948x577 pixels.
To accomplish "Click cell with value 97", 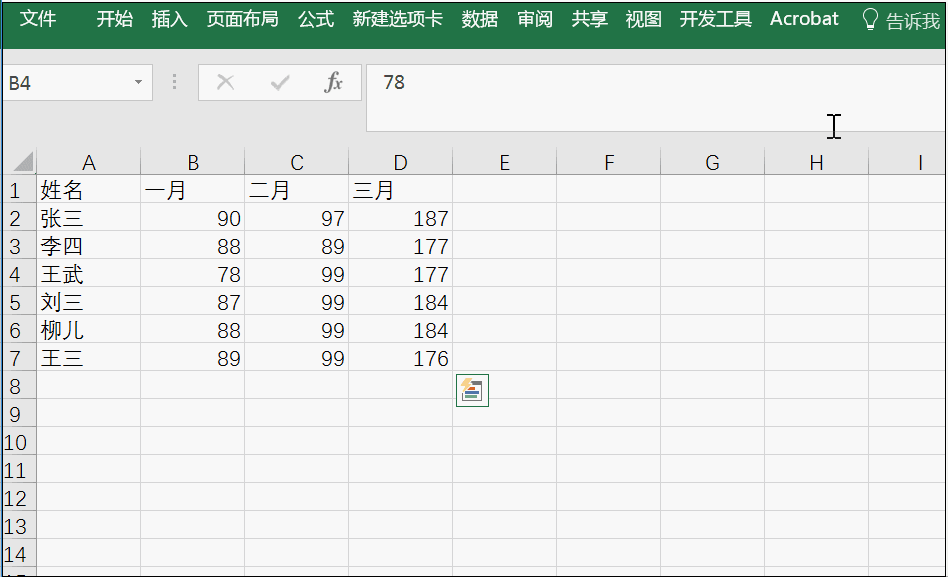I will pyautogui.click(x=297, y=218).
